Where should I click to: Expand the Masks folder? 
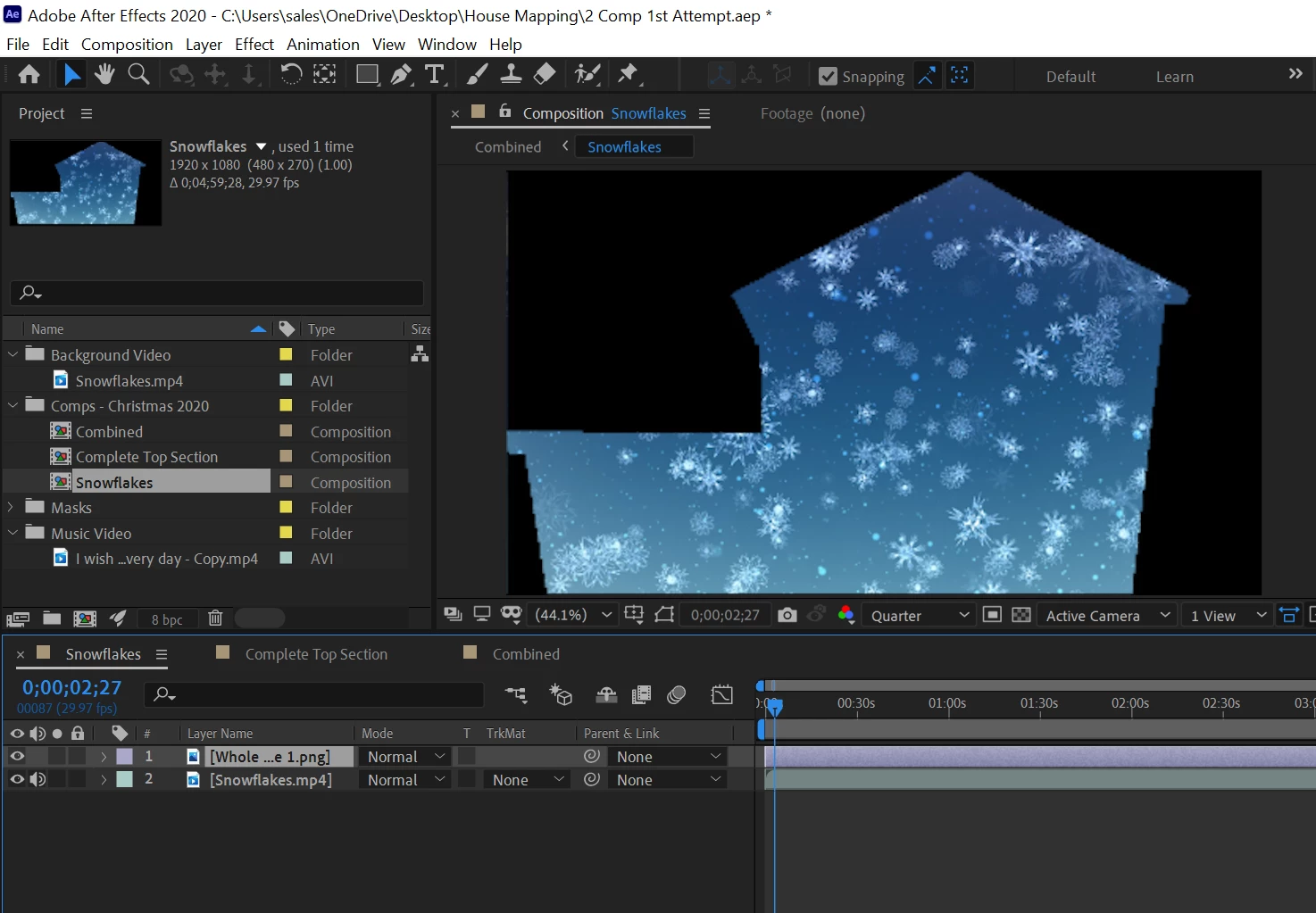click(12, 507)
